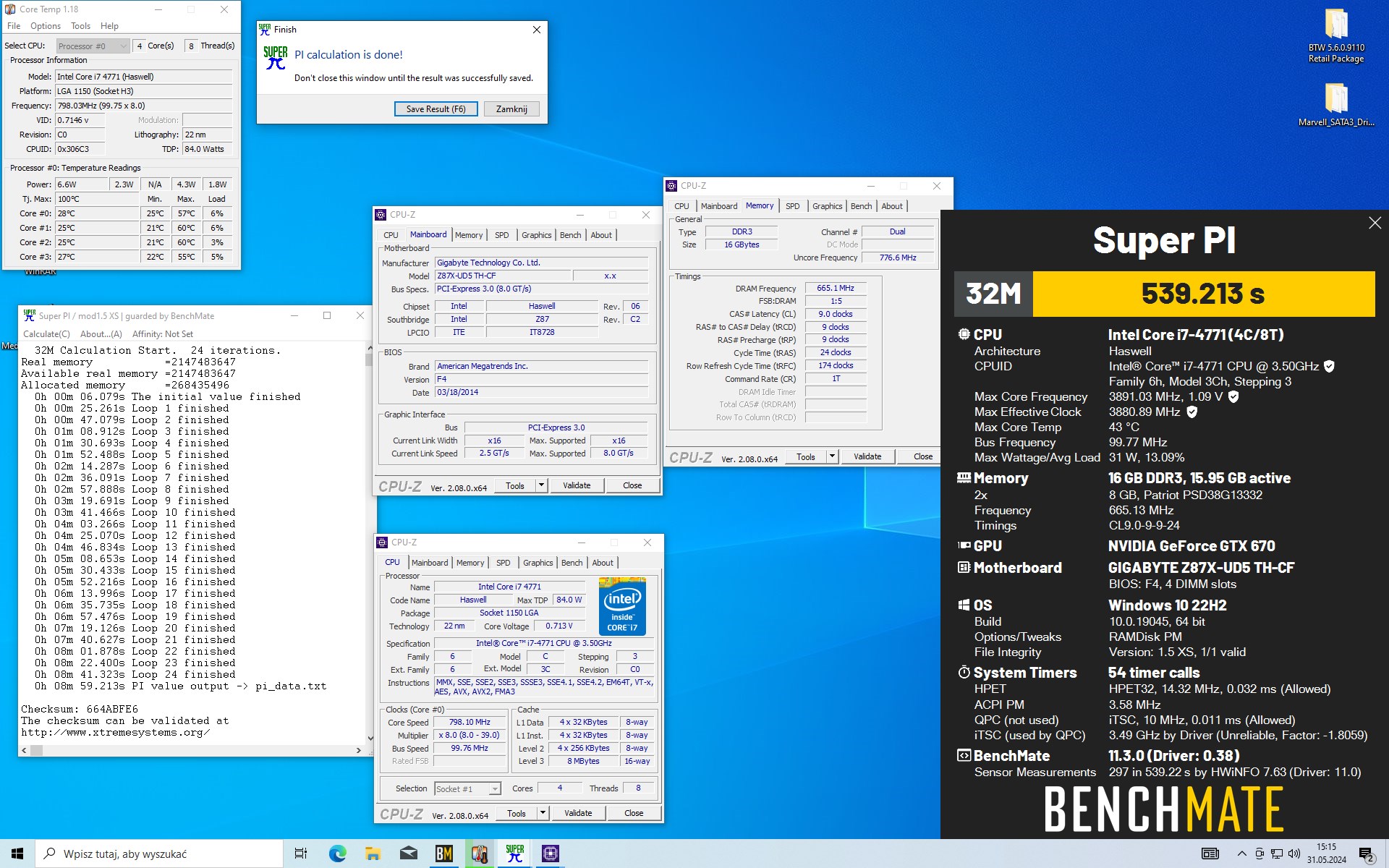This screenshot has height=868, width=1389.
Task: Open the volume control in the tray
Action: (1294, 854)
